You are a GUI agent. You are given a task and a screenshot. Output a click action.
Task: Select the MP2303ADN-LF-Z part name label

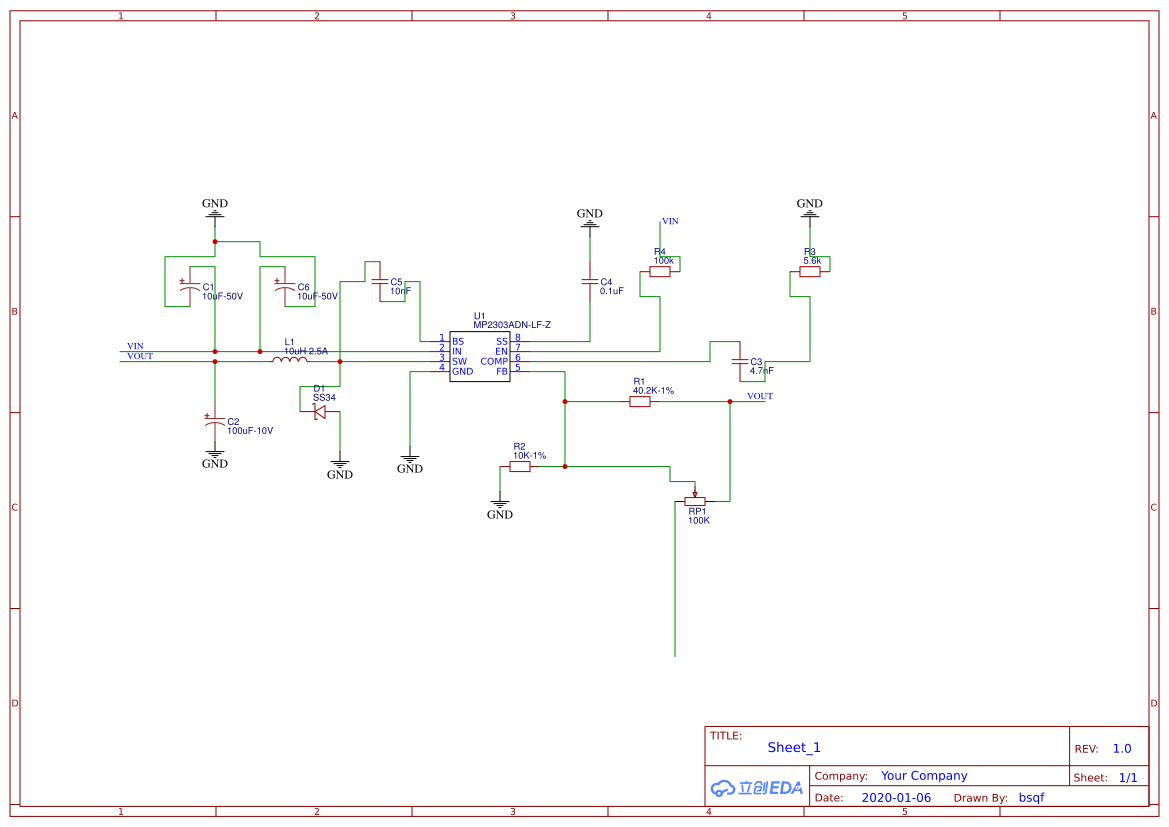[512, 325]
